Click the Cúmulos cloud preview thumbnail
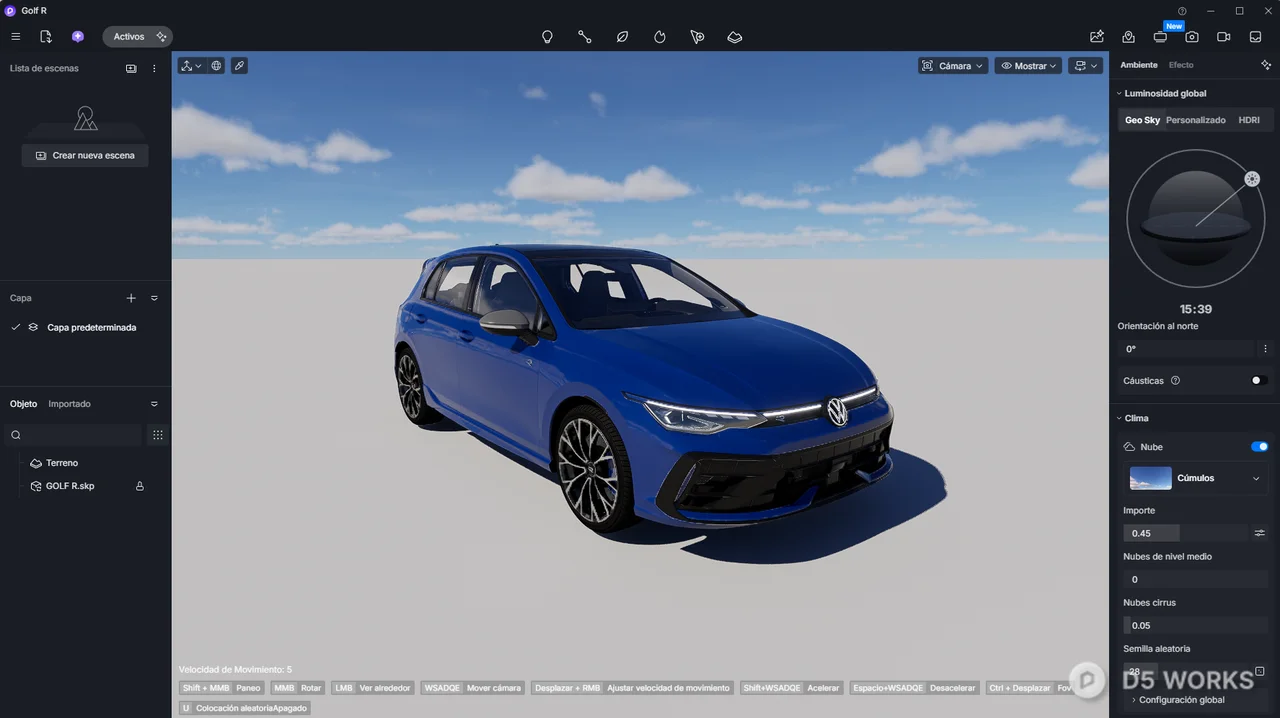This screenshot has height=718, width=1280. click(x=1150, y=478)
